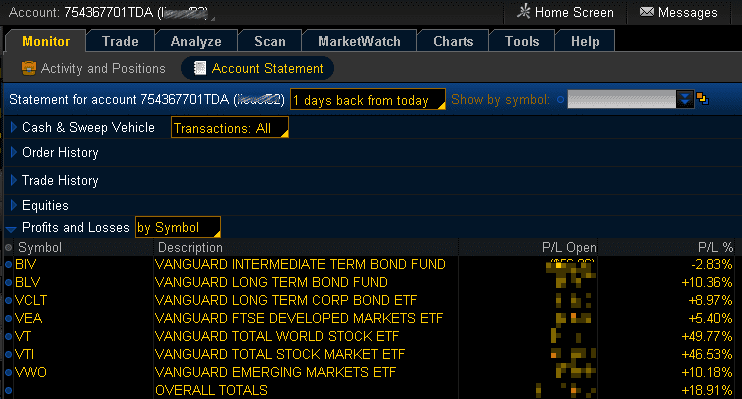
Task: Click the yellow-blue link icon beside symbol box
Action: coord(703,99)
